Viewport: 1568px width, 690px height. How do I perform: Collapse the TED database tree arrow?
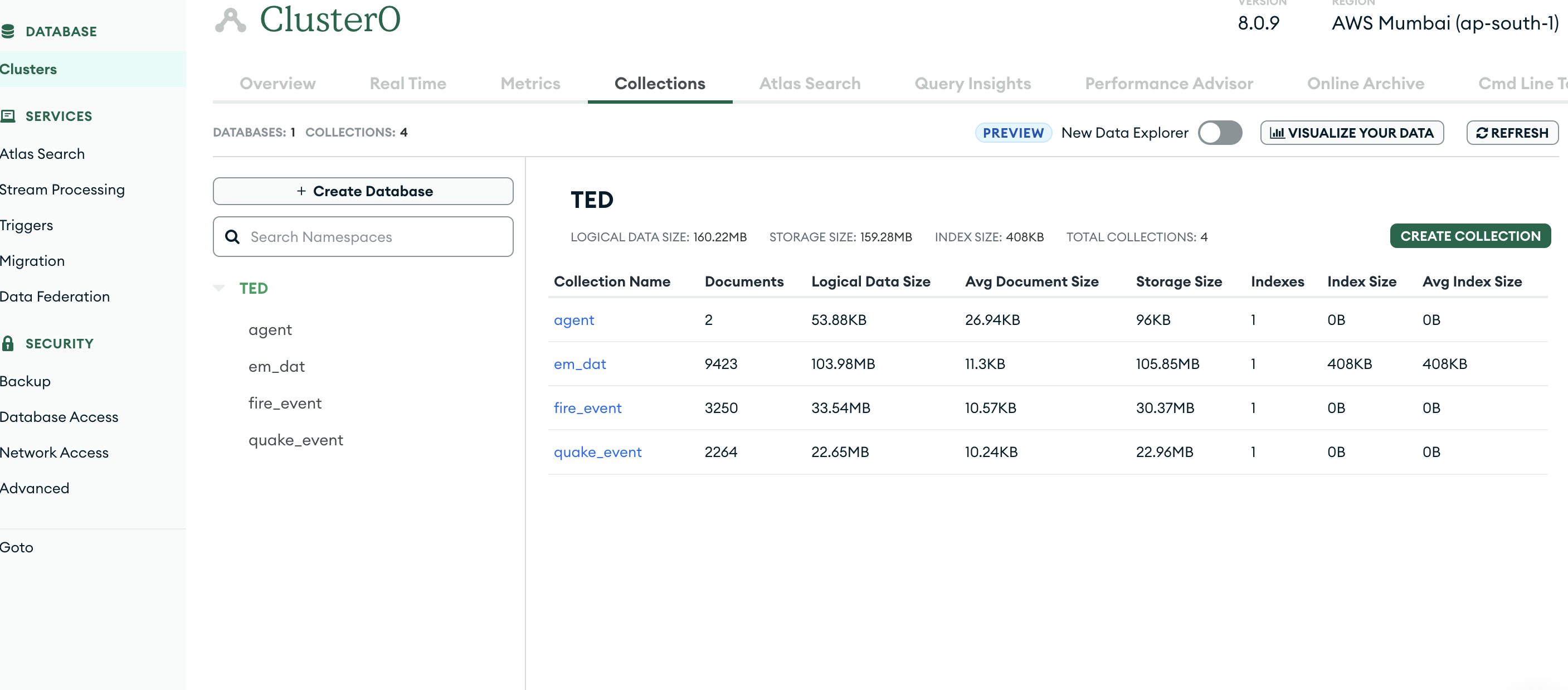pyautogui.click(x=219, y=288)
